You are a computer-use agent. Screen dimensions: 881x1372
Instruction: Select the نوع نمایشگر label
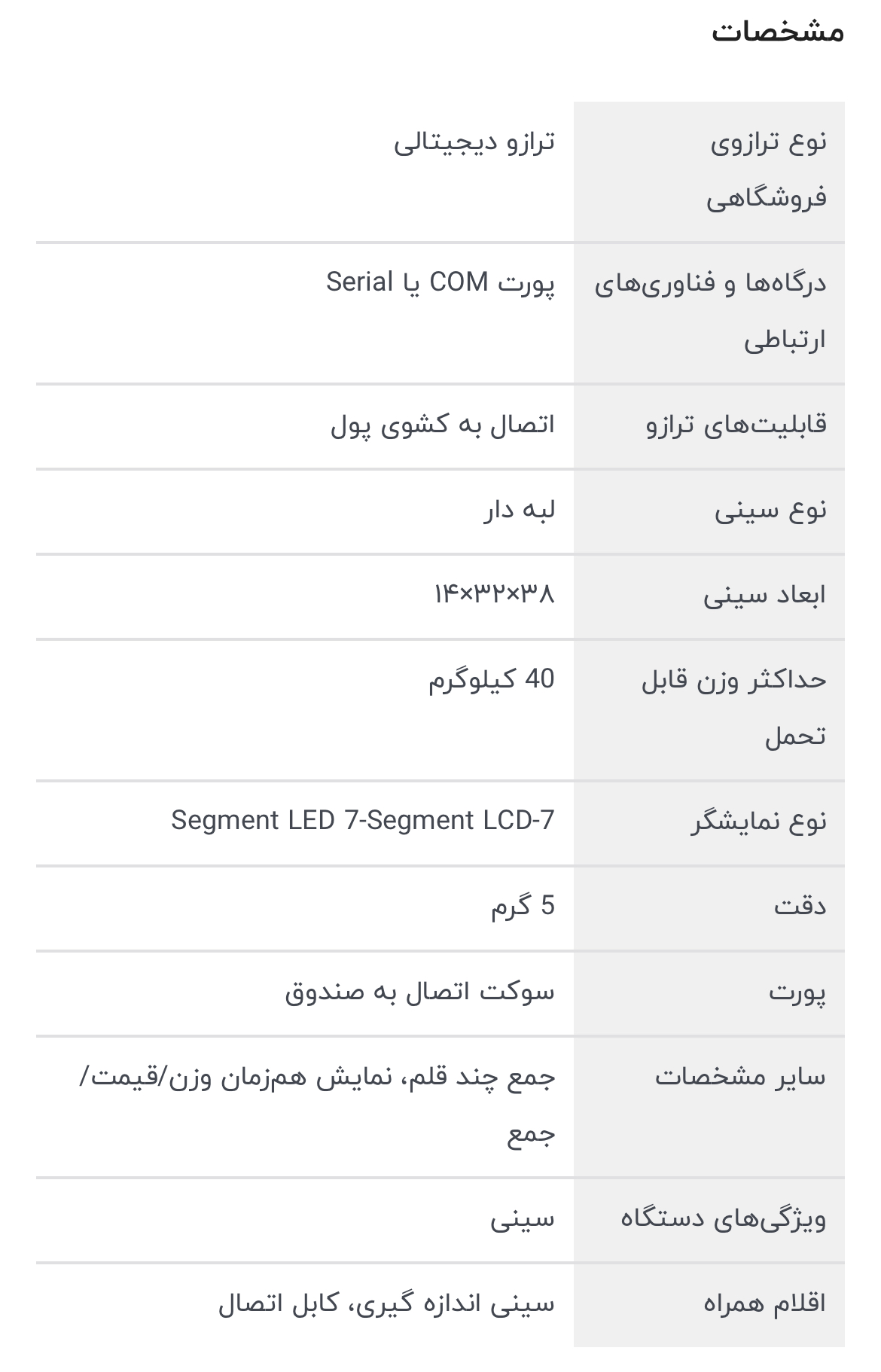click(759, 822)
